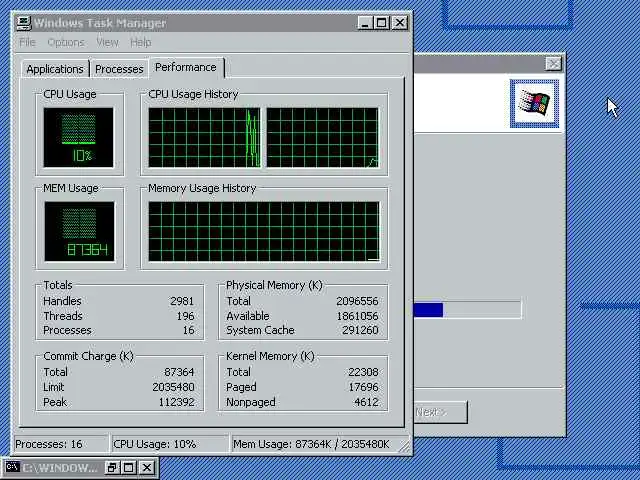The width and height of the screenshot is (640, 480).
Task: Click Kernel Memory Total 22308
Action: 363,372
